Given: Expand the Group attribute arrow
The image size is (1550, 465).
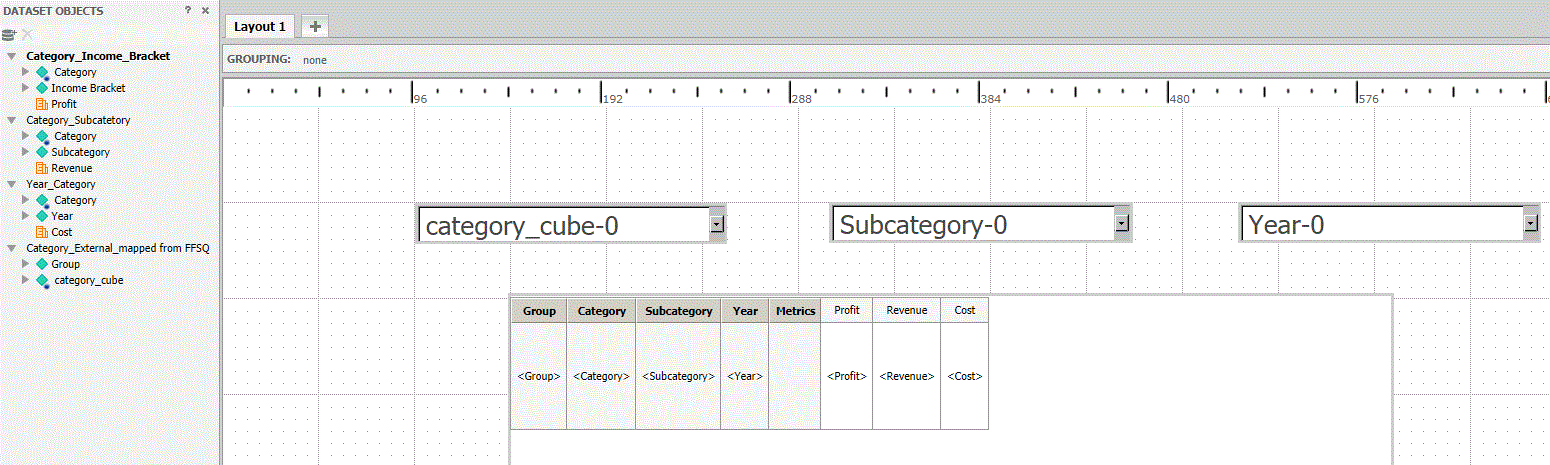Looking at the screenshot, I should point(27,264).
